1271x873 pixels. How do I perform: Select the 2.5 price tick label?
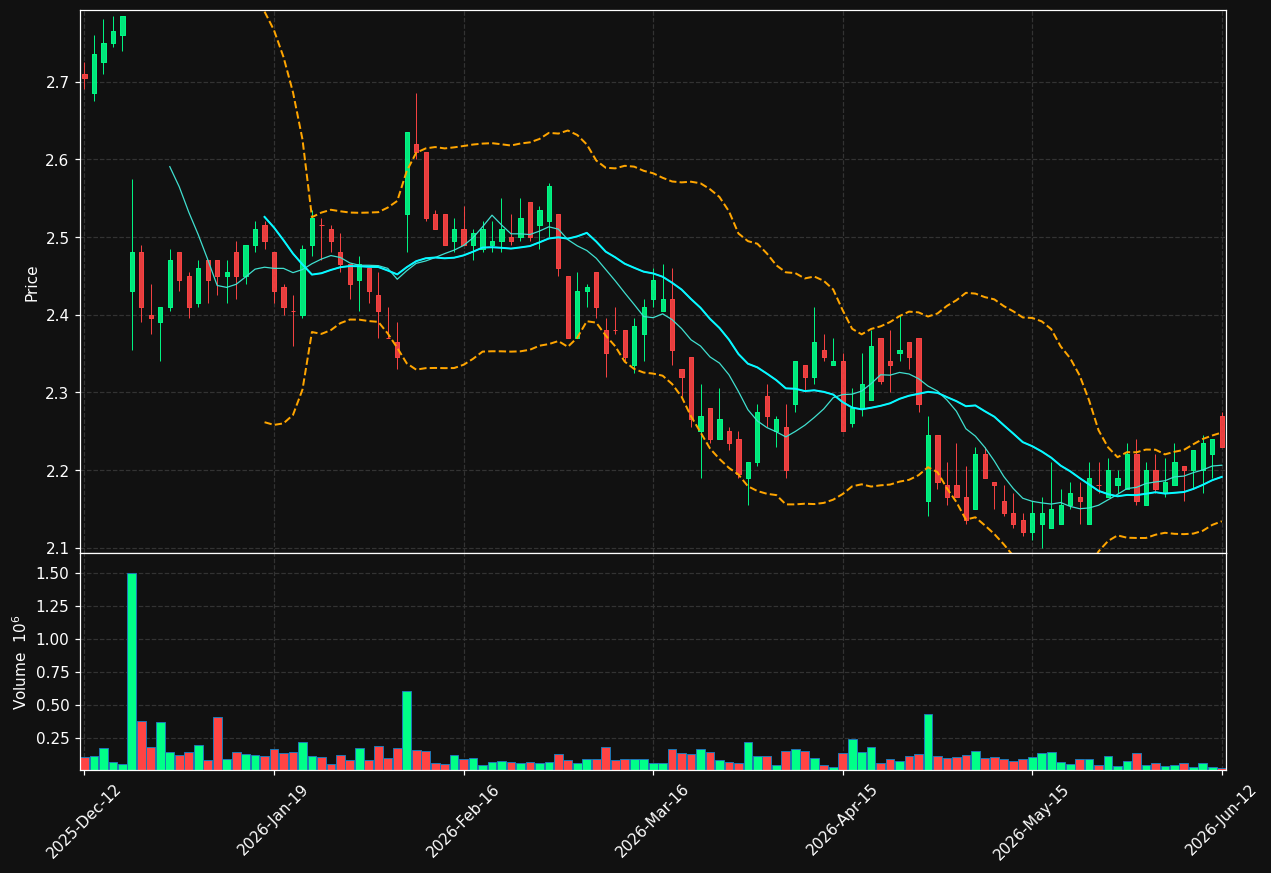click(x=58, y=238)
